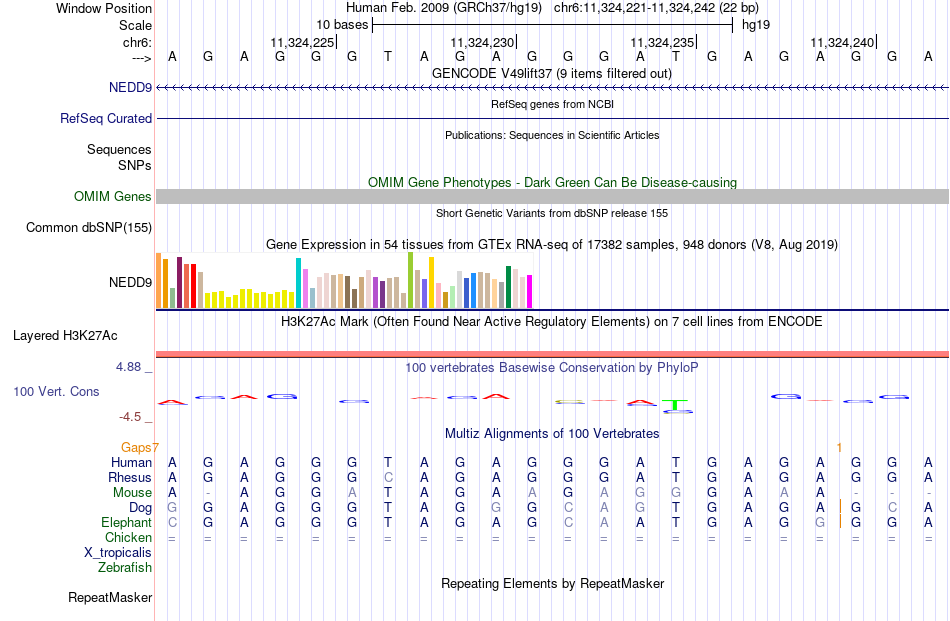
Task: Click the red H3K27Ac signal band
Action: [553, 354]
